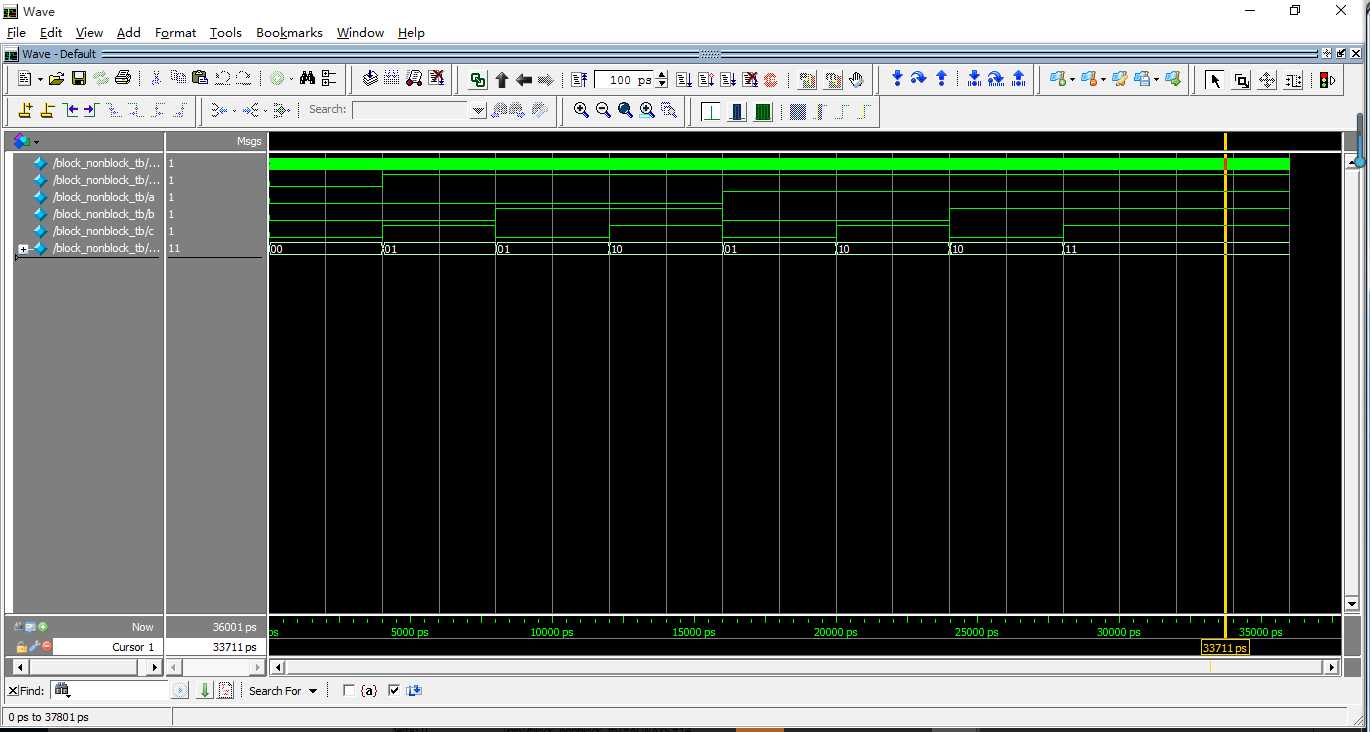Expand the bus signal showing value 11
Image resolution: width=1370 pixels, height=732 pixels.
(x=23, y=249)
